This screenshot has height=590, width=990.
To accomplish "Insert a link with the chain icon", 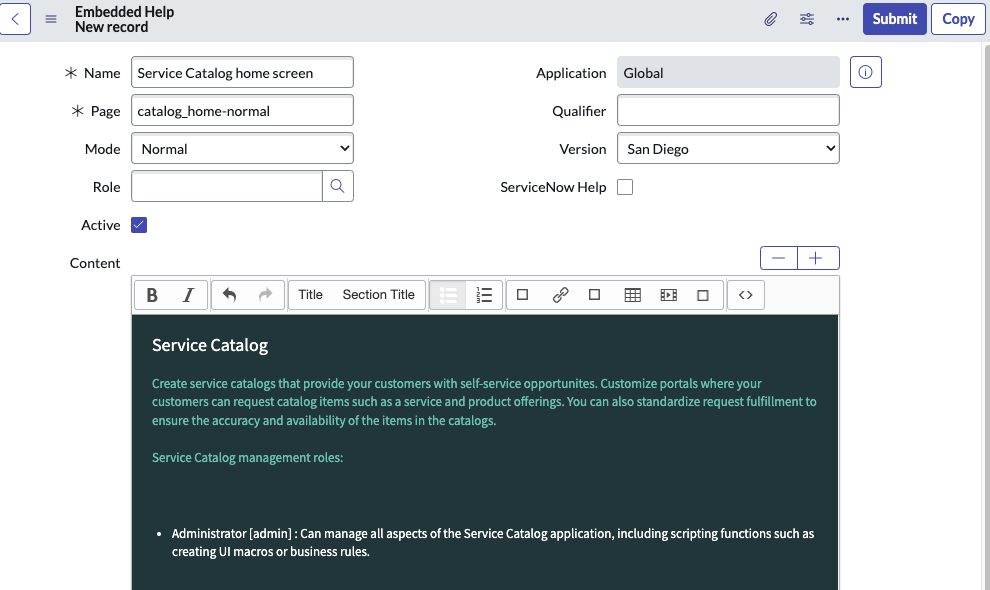I will pyautogui.click(x=560, y=295).
